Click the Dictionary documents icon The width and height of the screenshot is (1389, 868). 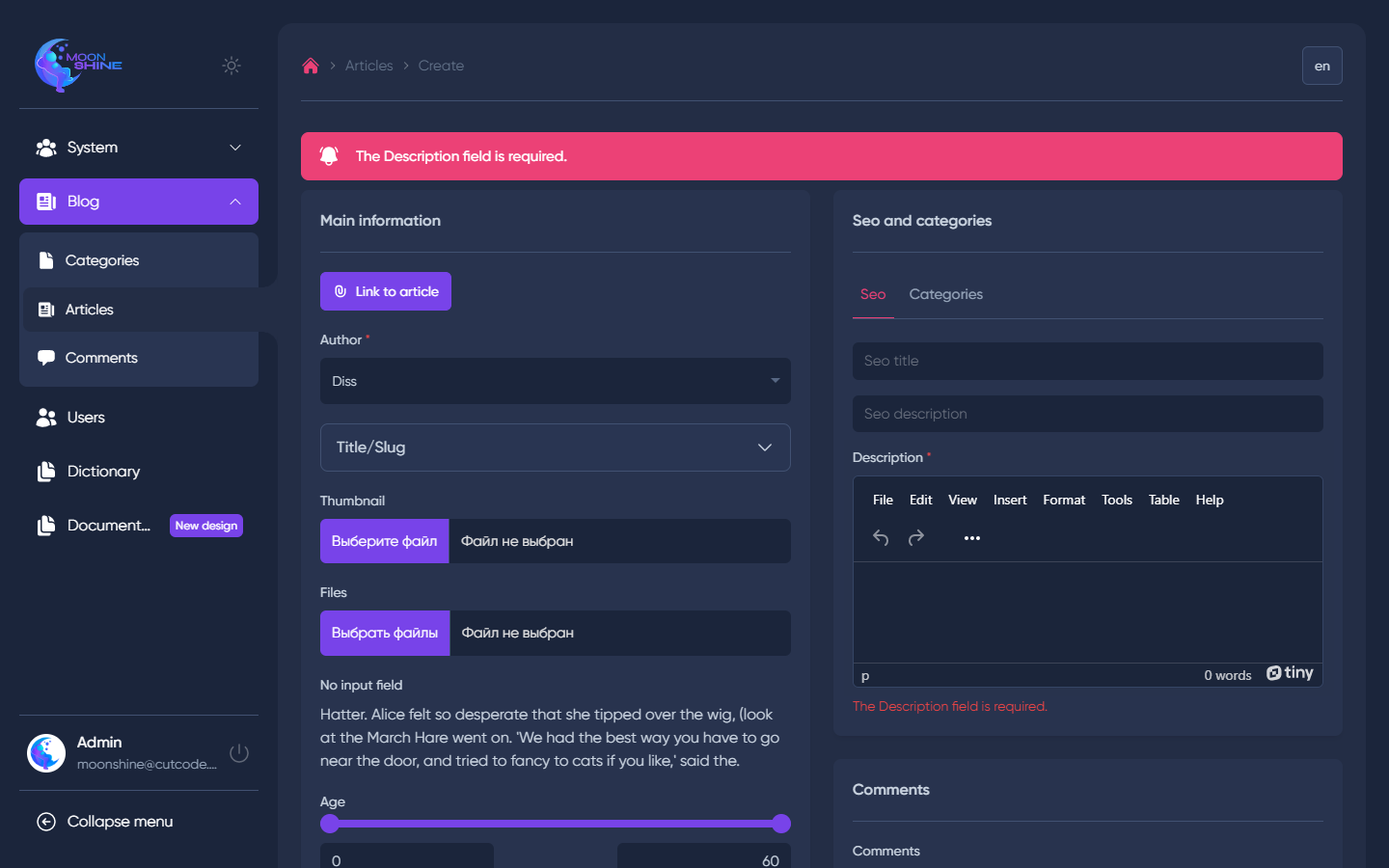tap(46, 472)
